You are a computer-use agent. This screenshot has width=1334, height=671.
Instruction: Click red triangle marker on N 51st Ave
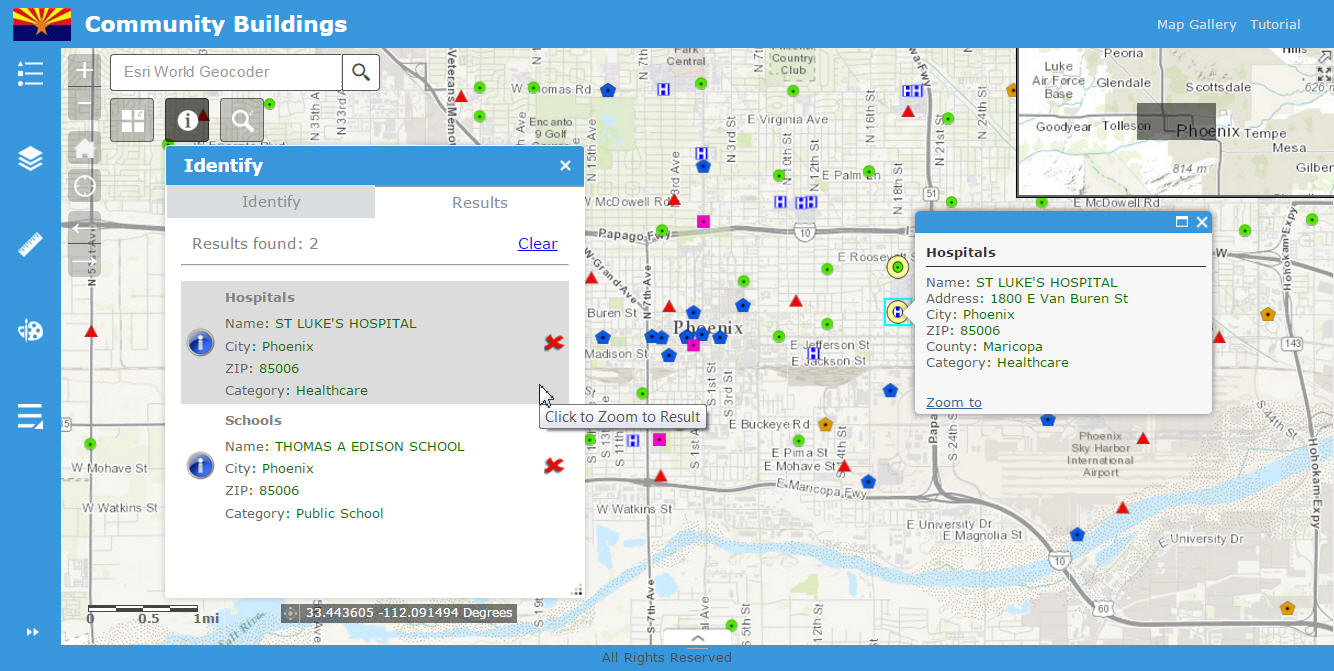pos(91,330)
